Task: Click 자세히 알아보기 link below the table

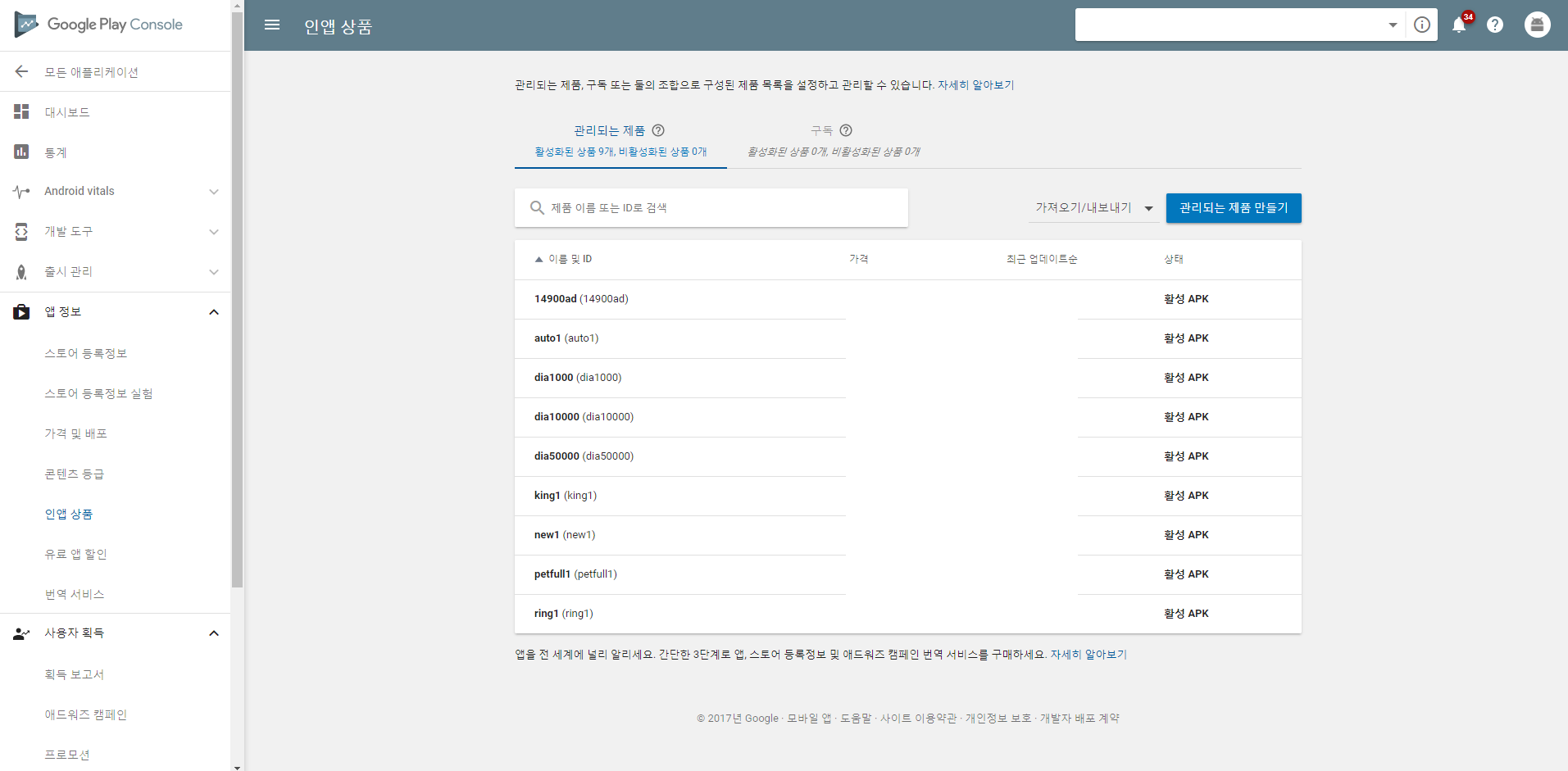Action: [1089, 655]
